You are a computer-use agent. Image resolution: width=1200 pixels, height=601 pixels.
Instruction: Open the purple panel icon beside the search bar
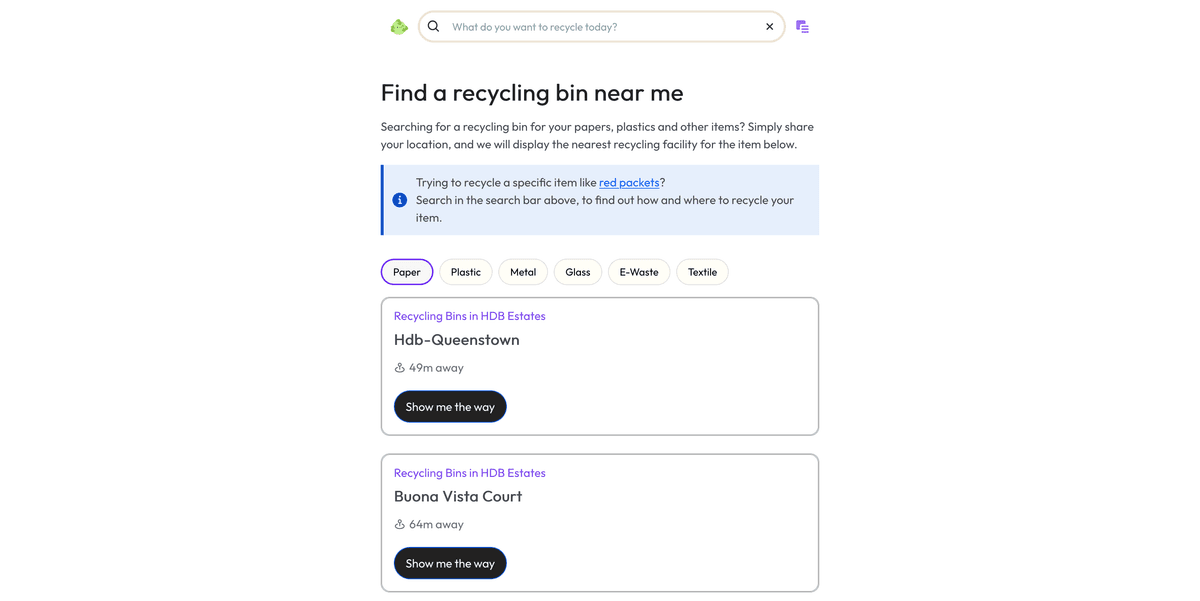[802, 26]
